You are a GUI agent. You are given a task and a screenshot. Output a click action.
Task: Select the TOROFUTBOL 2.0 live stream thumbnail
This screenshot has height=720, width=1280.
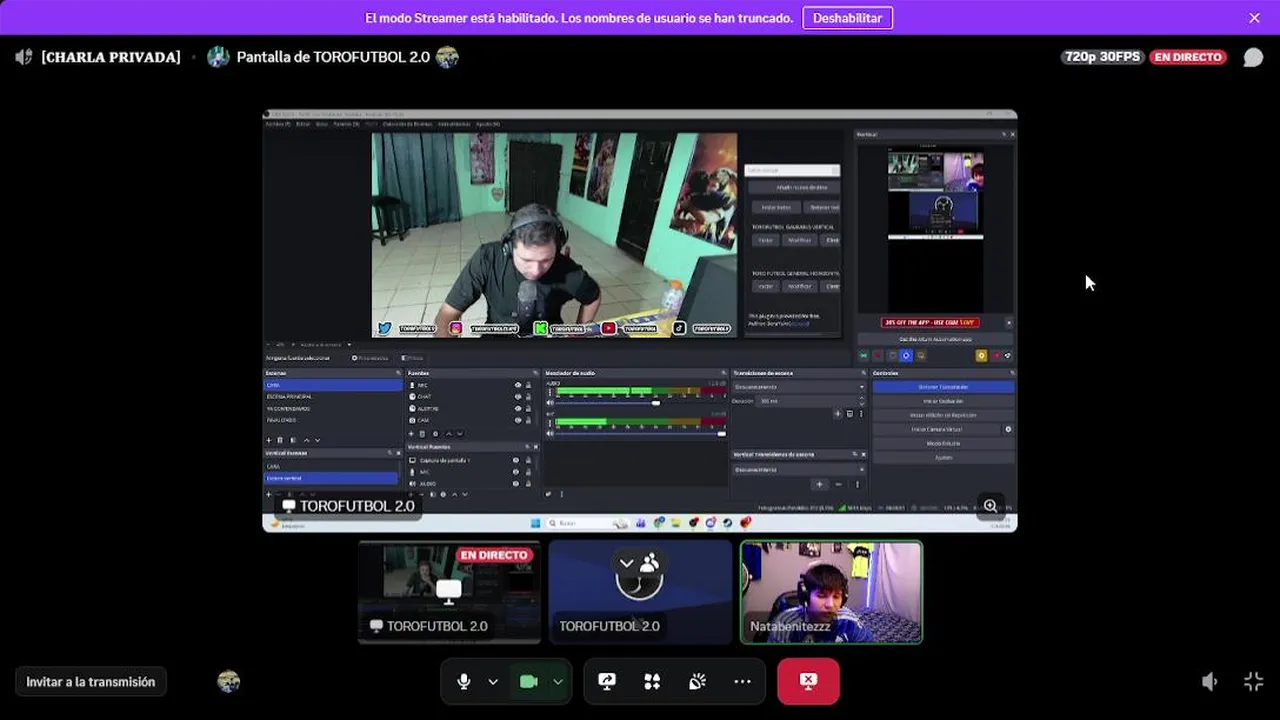click(x=449, y=592)
